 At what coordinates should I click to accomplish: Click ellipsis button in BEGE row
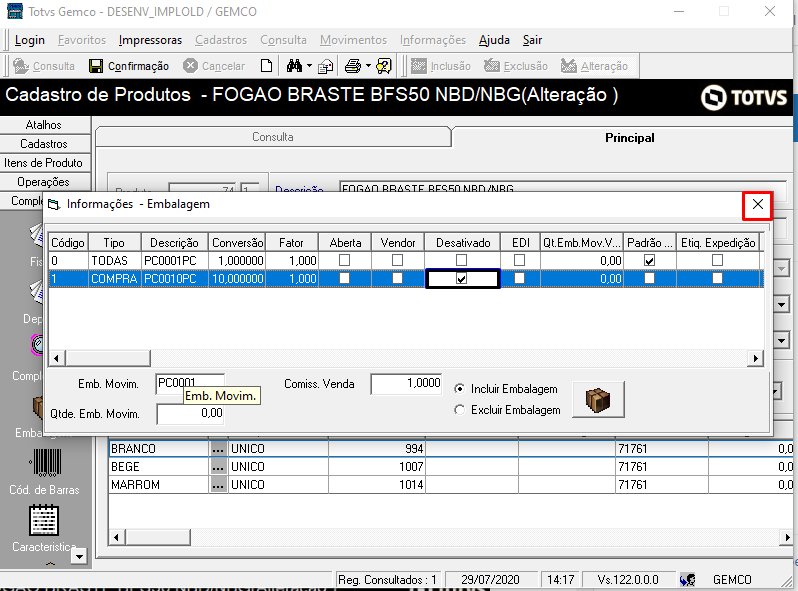point(218,467)
